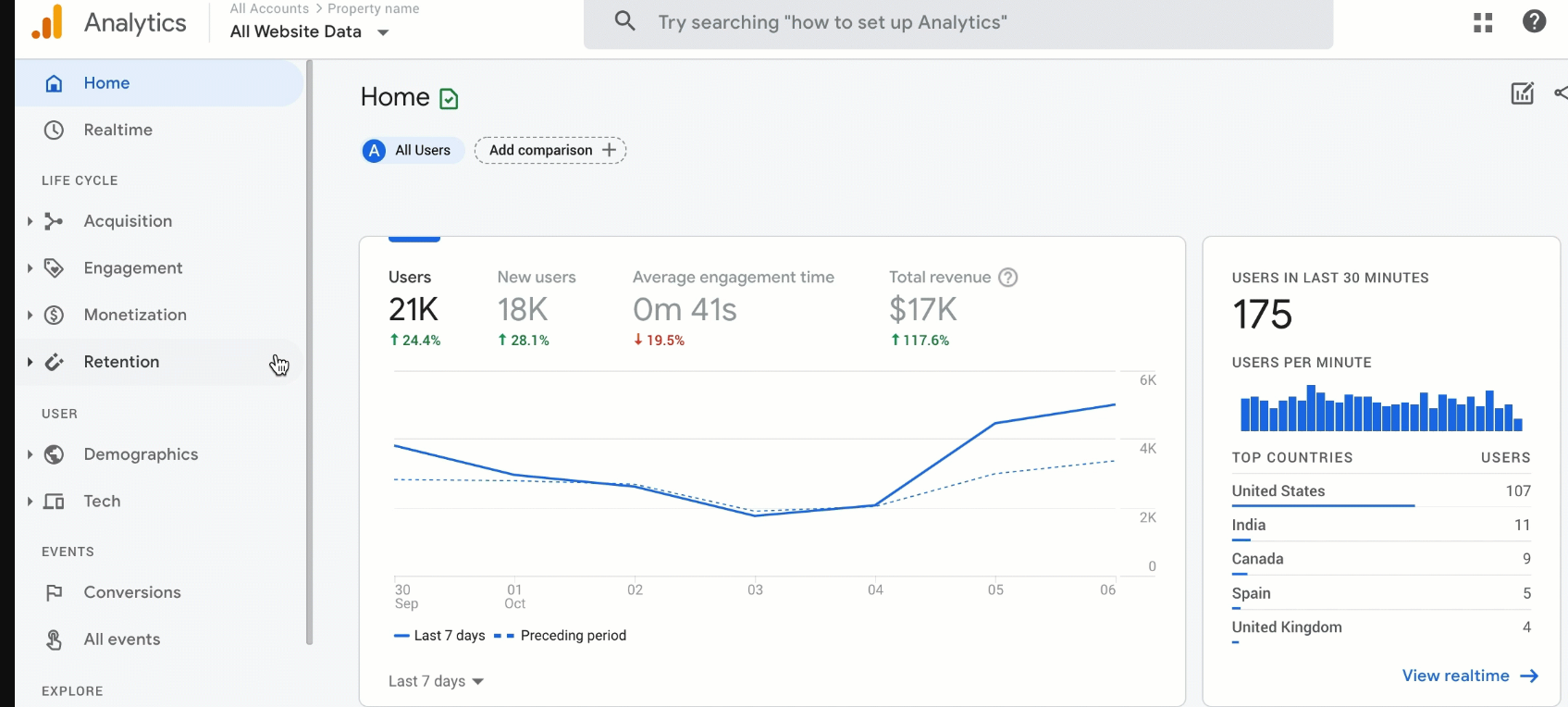Select the Average engagement time tab

[733, 307]
